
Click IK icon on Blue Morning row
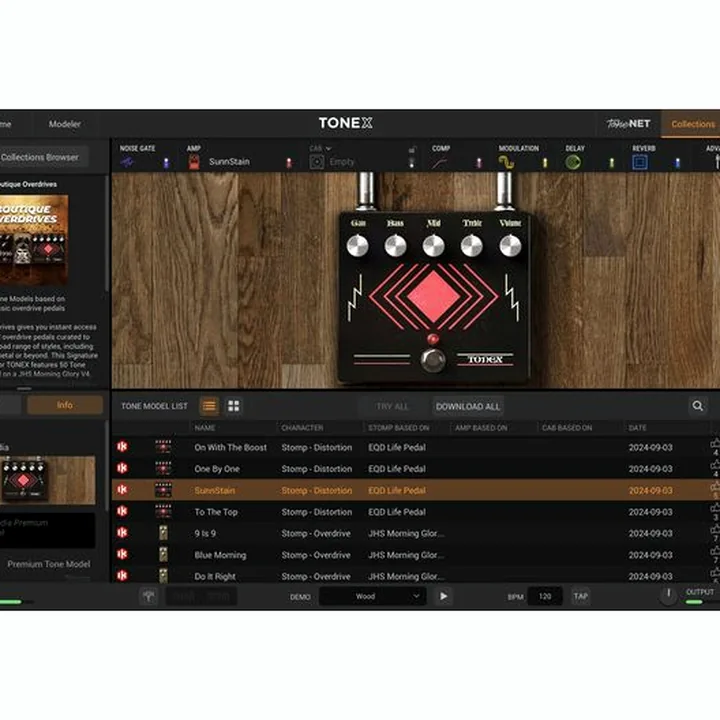(x=122, y=554)
